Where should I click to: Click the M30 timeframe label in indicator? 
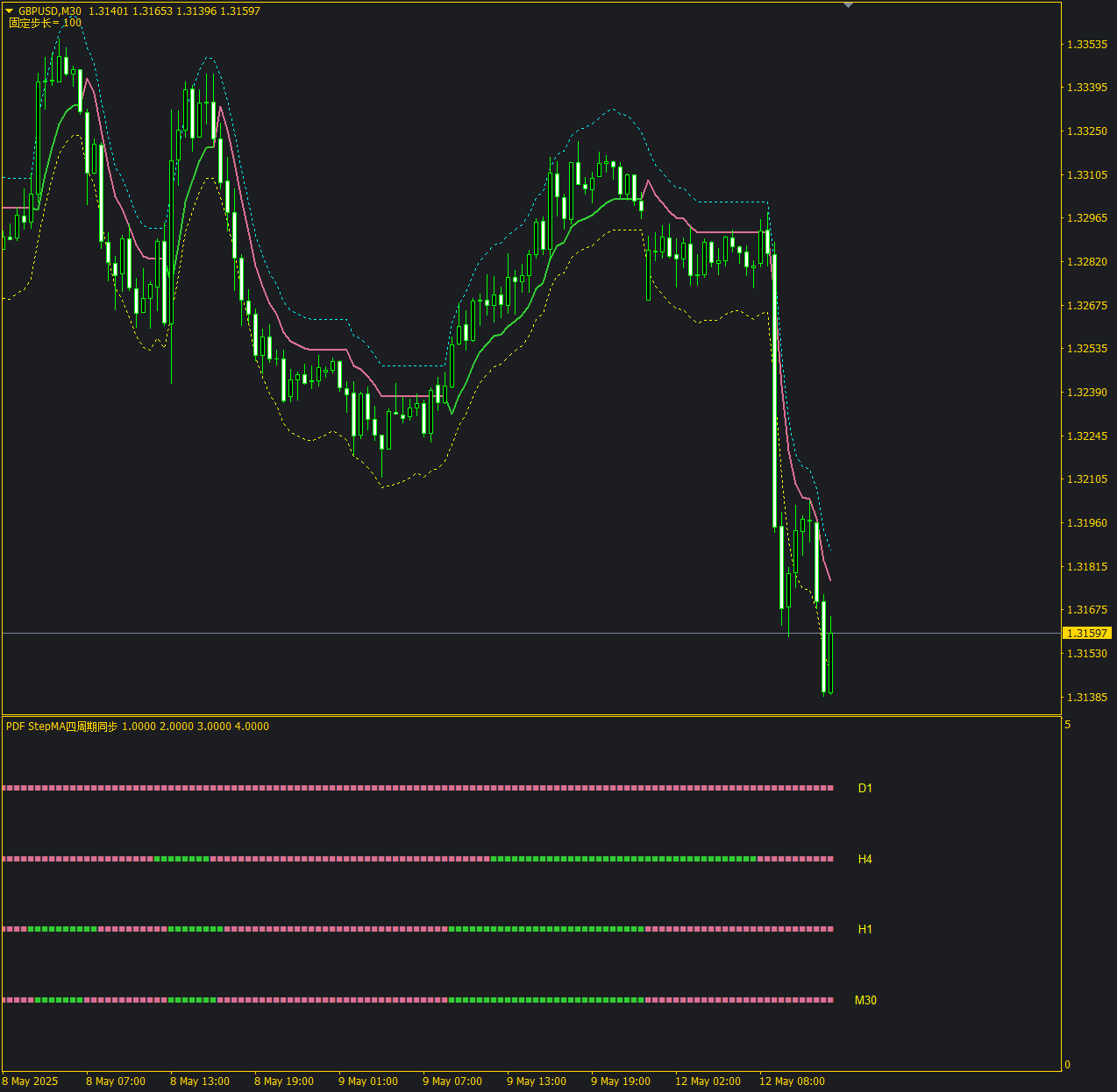point(865,1000)
